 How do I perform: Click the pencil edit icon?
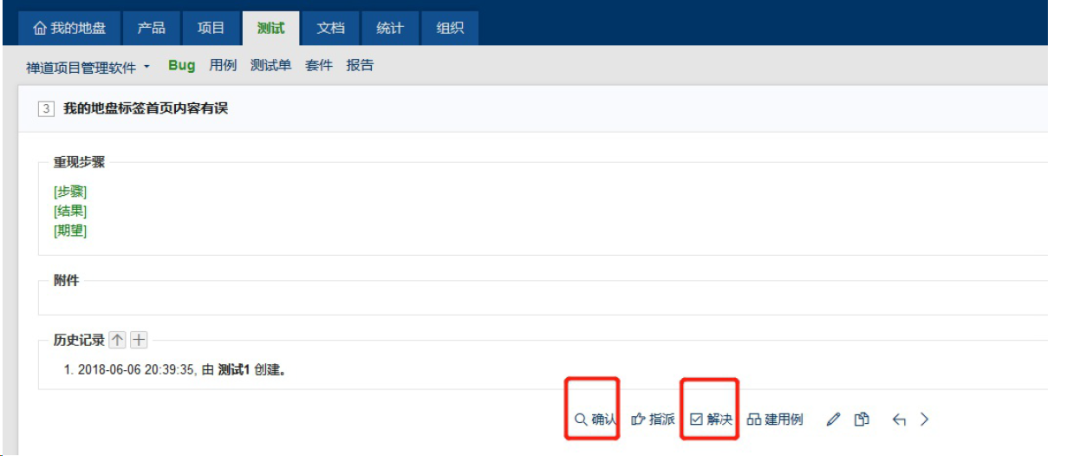(833, 420)
